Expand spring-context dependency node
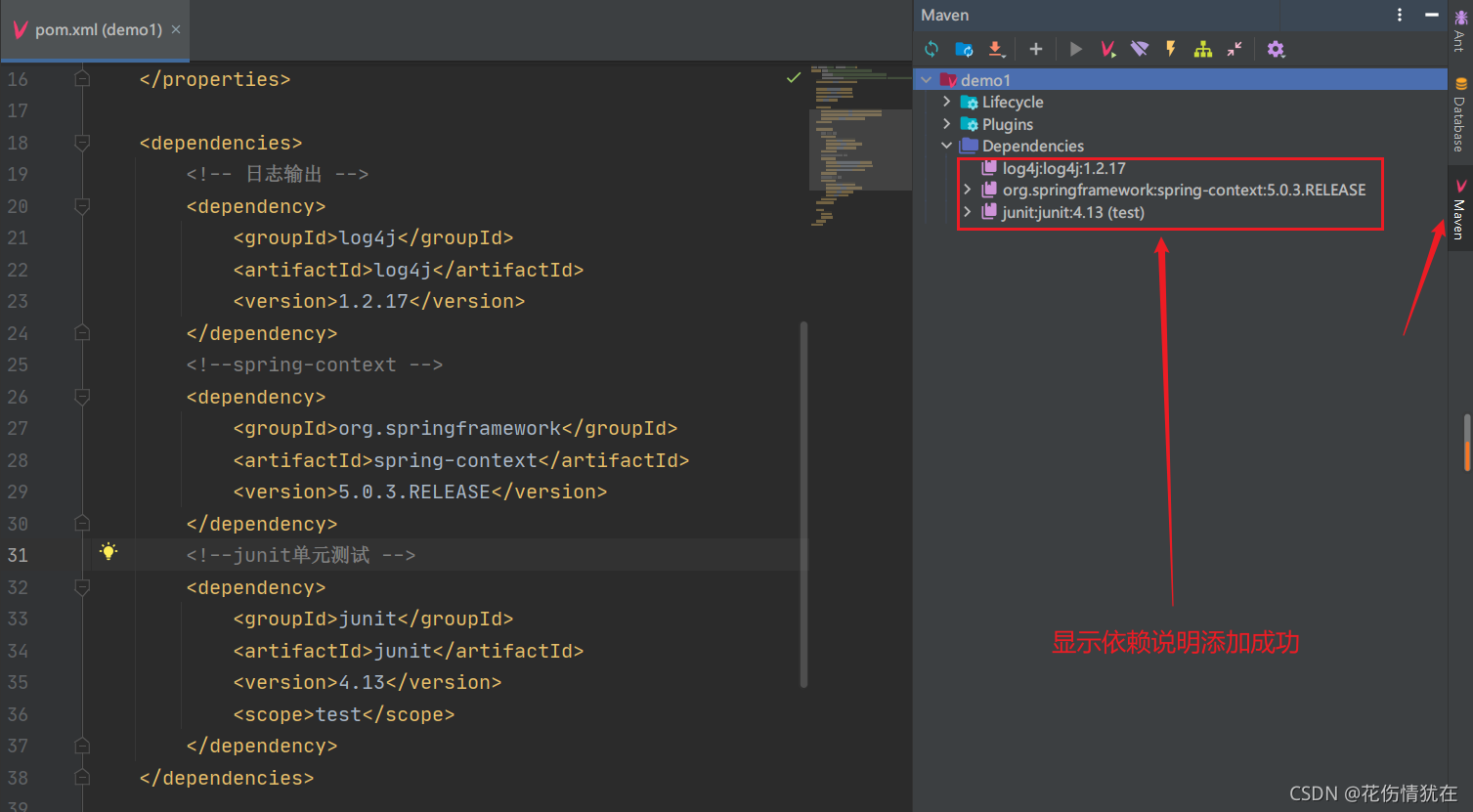 coord(968,190)
